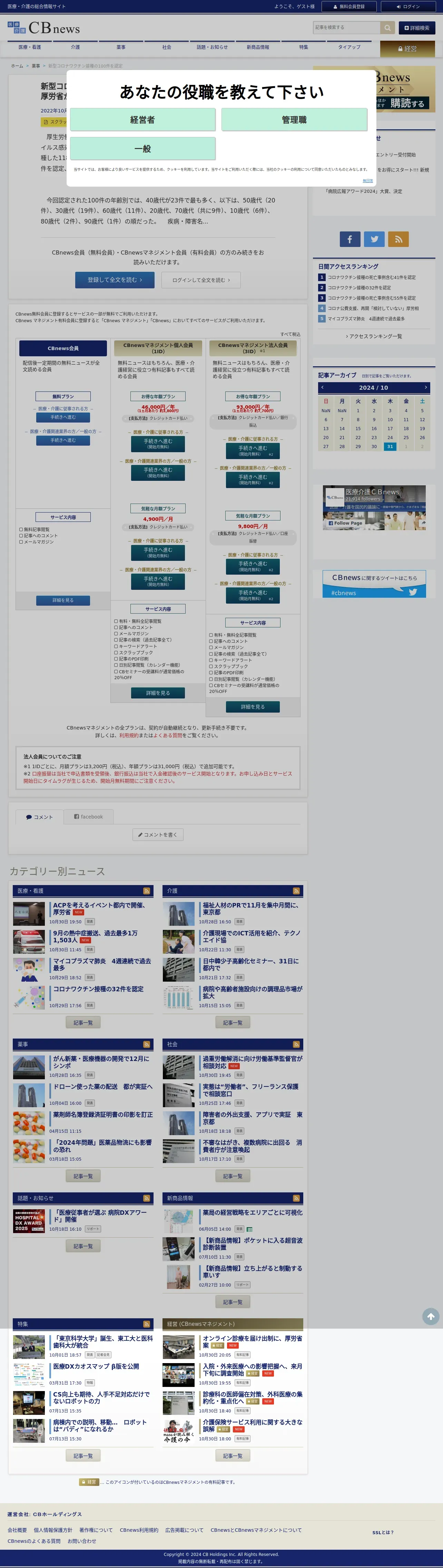443x1568 pixels.
Task: Open the HOSPITAL DX AWARD thumbnail
Action: [29, 1221]
